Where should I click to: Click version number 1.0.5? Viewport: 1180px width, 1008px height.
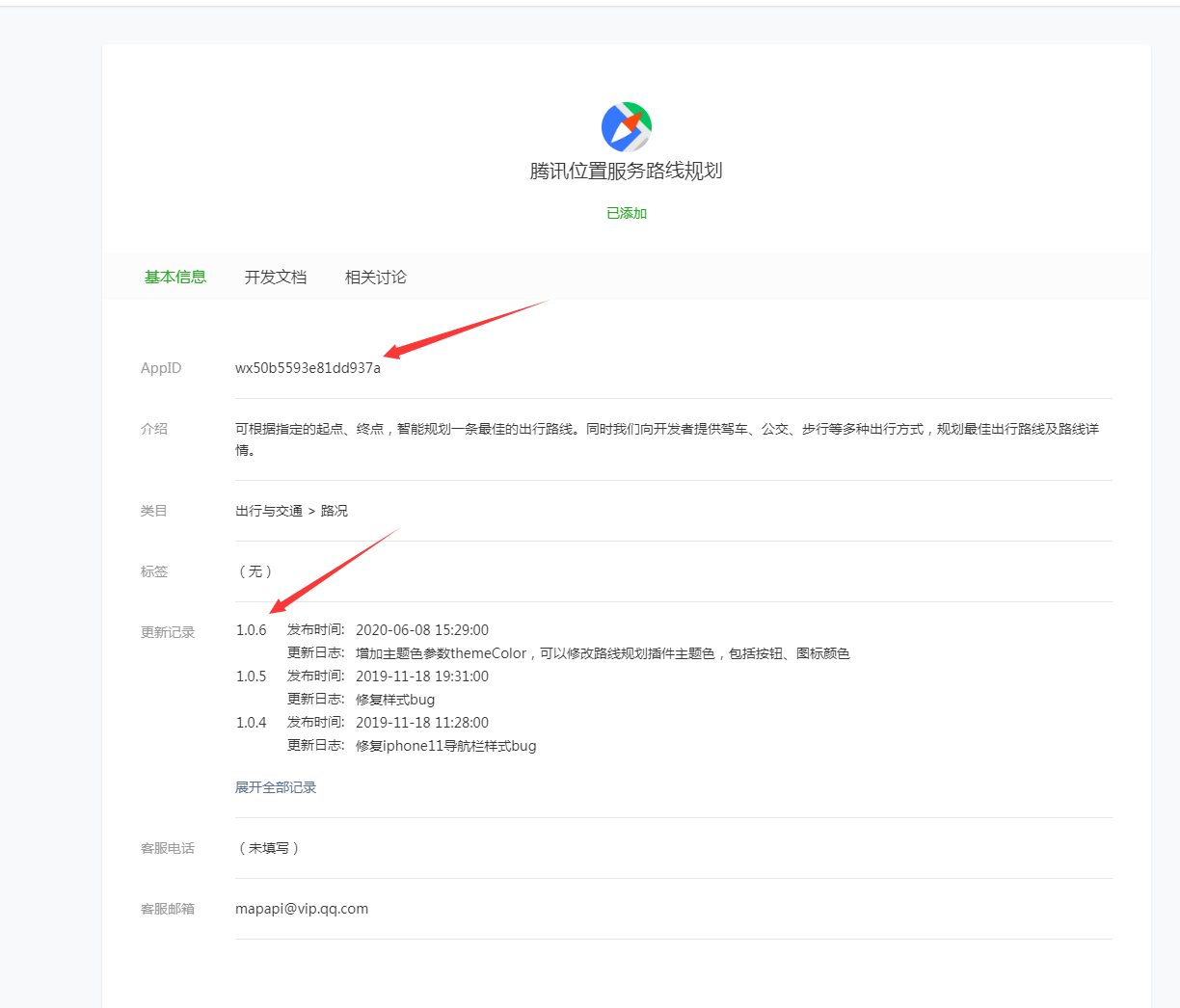tap(252, 676)
